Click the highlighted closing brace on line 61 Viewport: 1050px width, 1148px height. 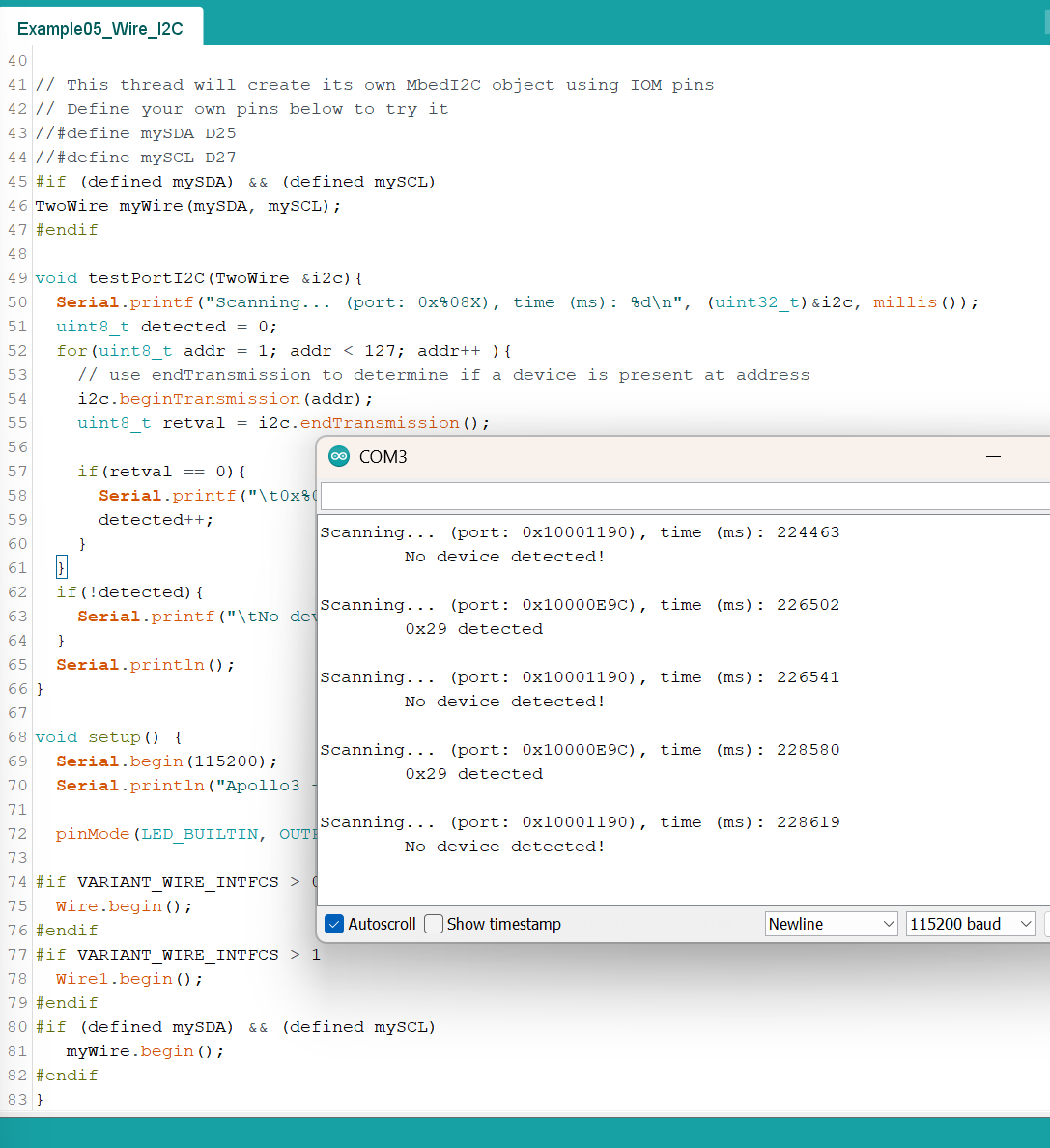click(62, 568)
